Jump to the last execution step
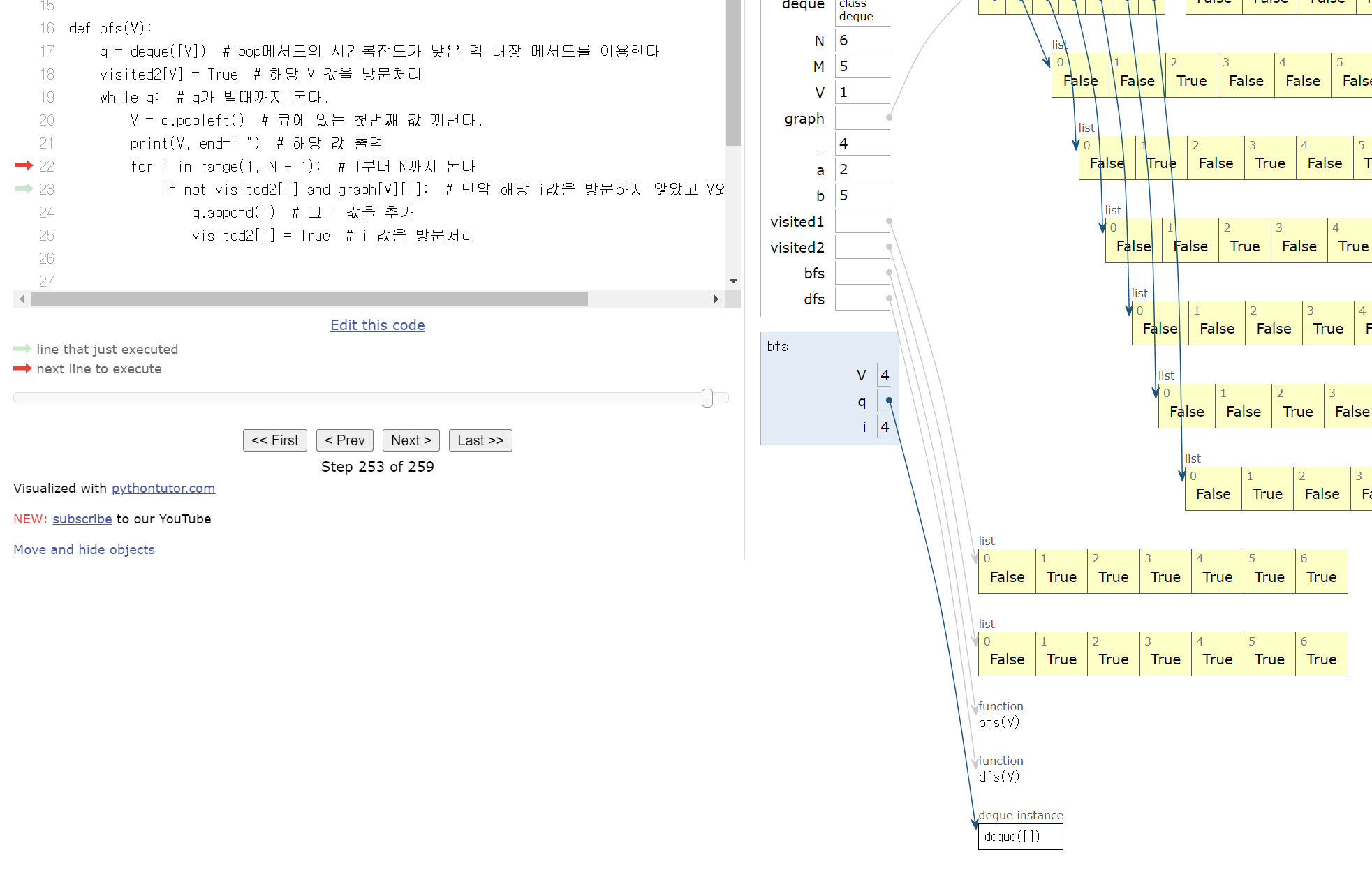 click(480, 440)
